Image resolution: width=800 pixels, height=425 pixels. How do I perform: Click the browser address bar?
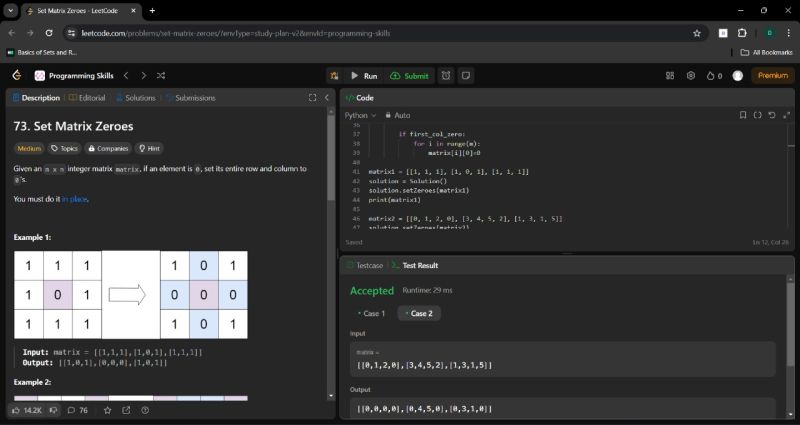pyautogui.click(x=383, y=33)
